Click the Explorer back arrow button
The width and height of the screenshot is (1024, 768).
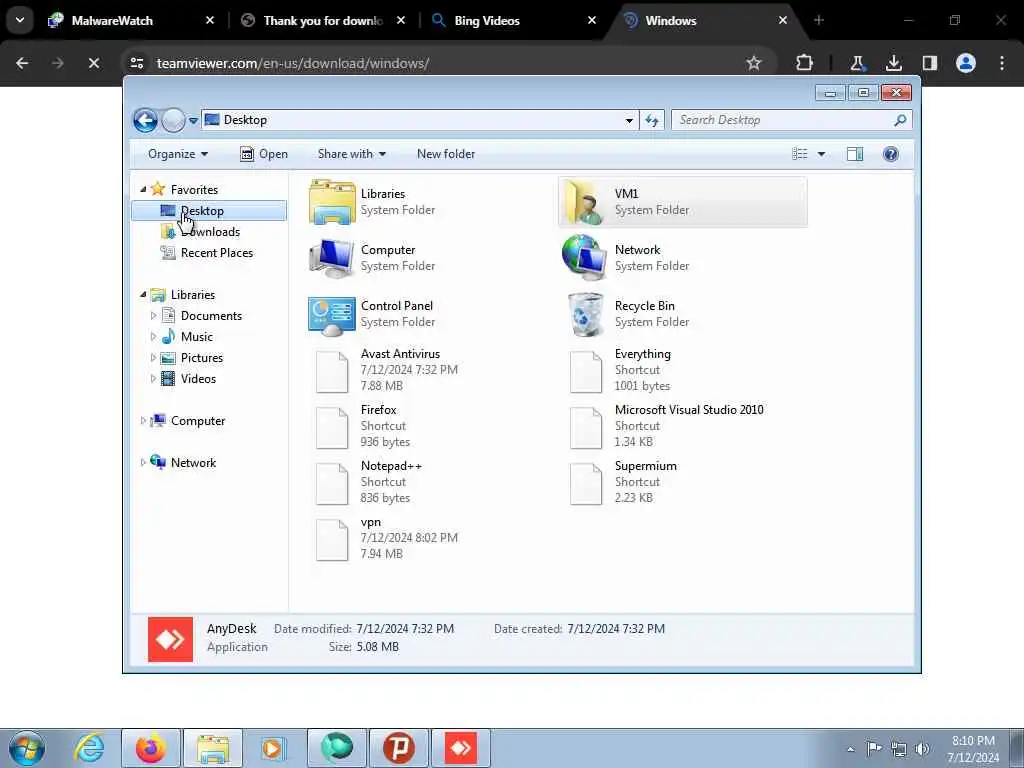point(145,120)
